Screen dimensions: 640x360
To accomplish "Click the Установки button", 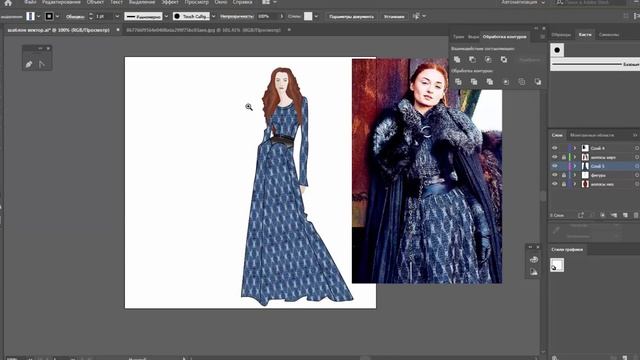I will point(394,17).
